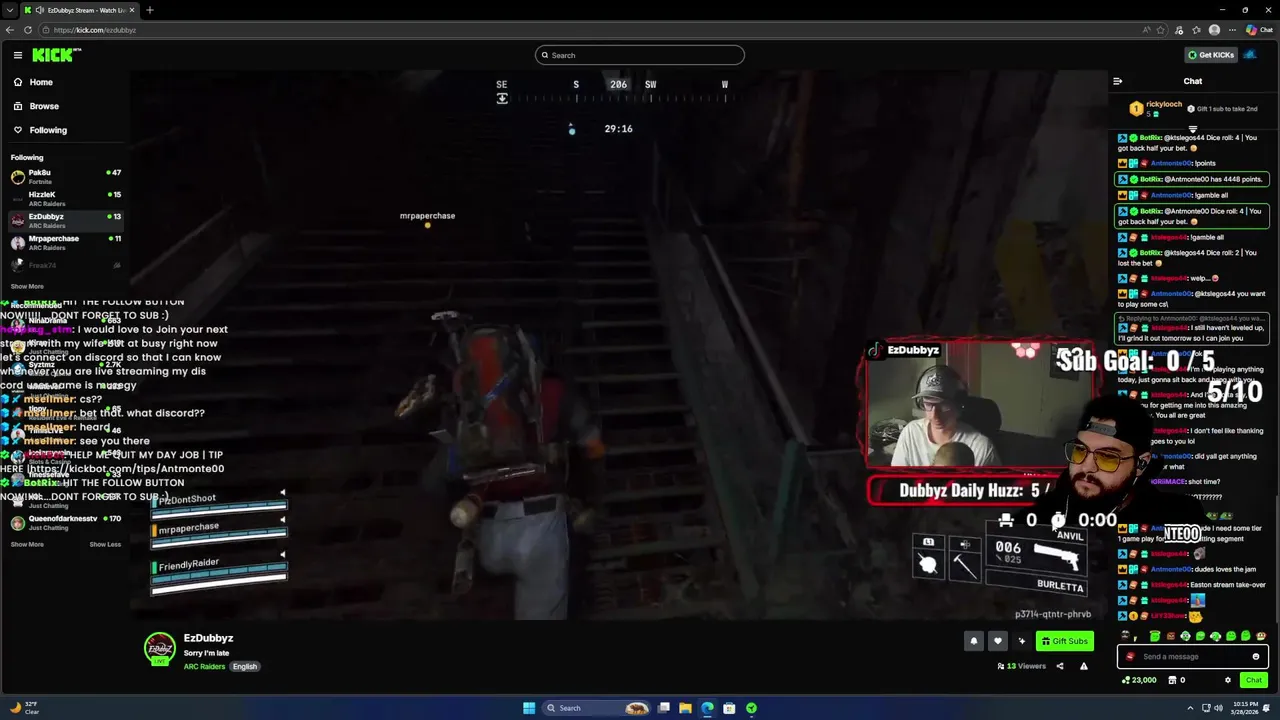Click the sparkle subscribe icon
The height and width of the screenshot is (720, 1280).
point(1021,641)
